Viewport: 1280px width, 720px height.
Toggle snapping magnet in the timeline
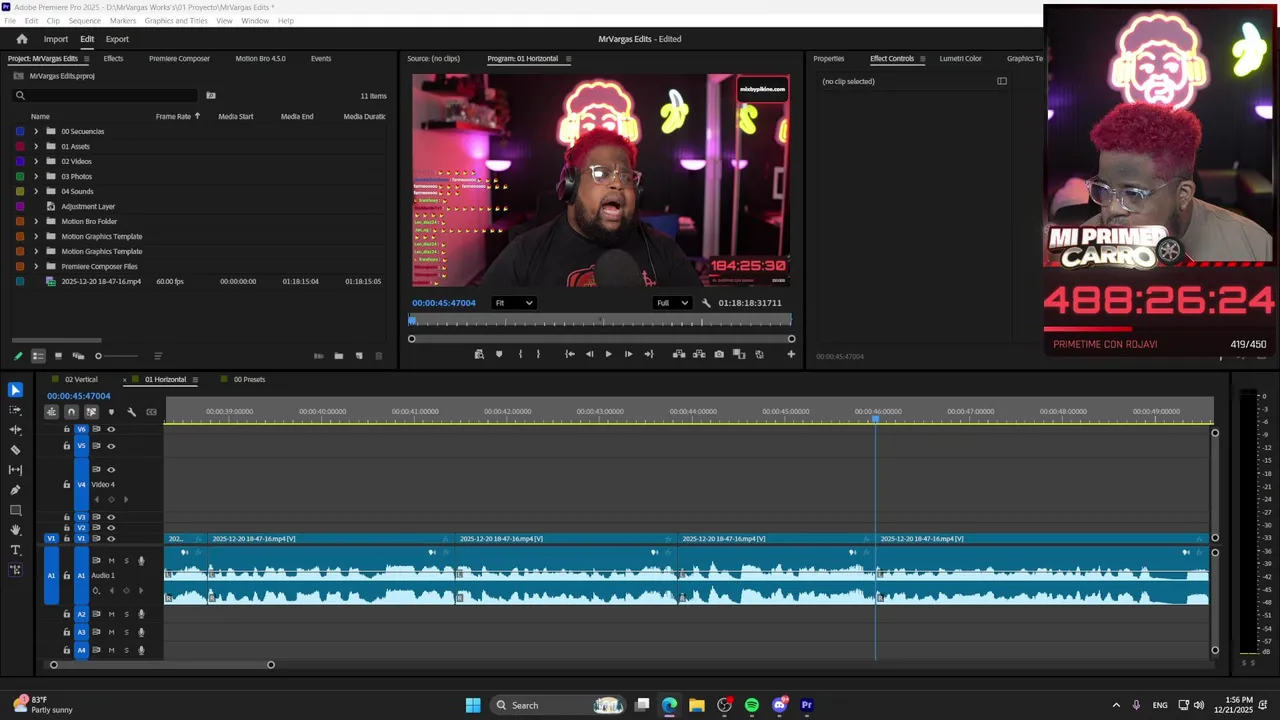click(x=71, y=412)
